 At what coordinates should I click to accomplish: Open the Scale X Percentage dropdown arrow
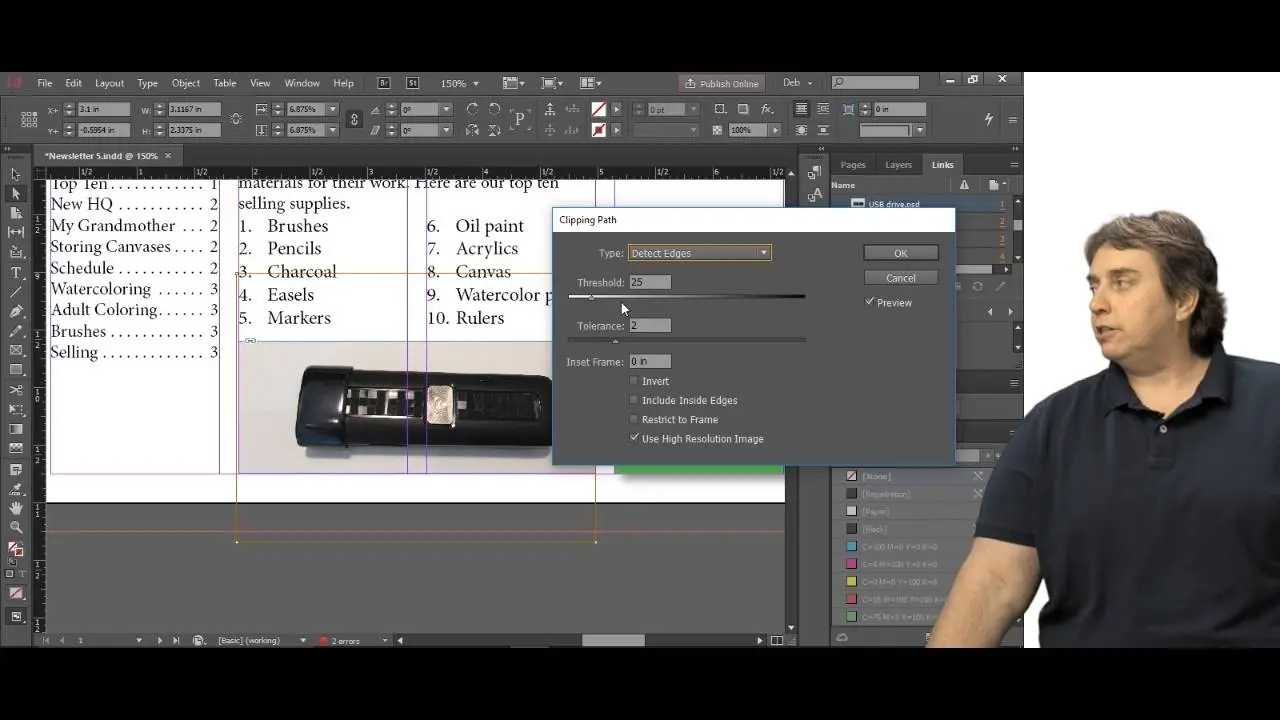pos(333,109)
